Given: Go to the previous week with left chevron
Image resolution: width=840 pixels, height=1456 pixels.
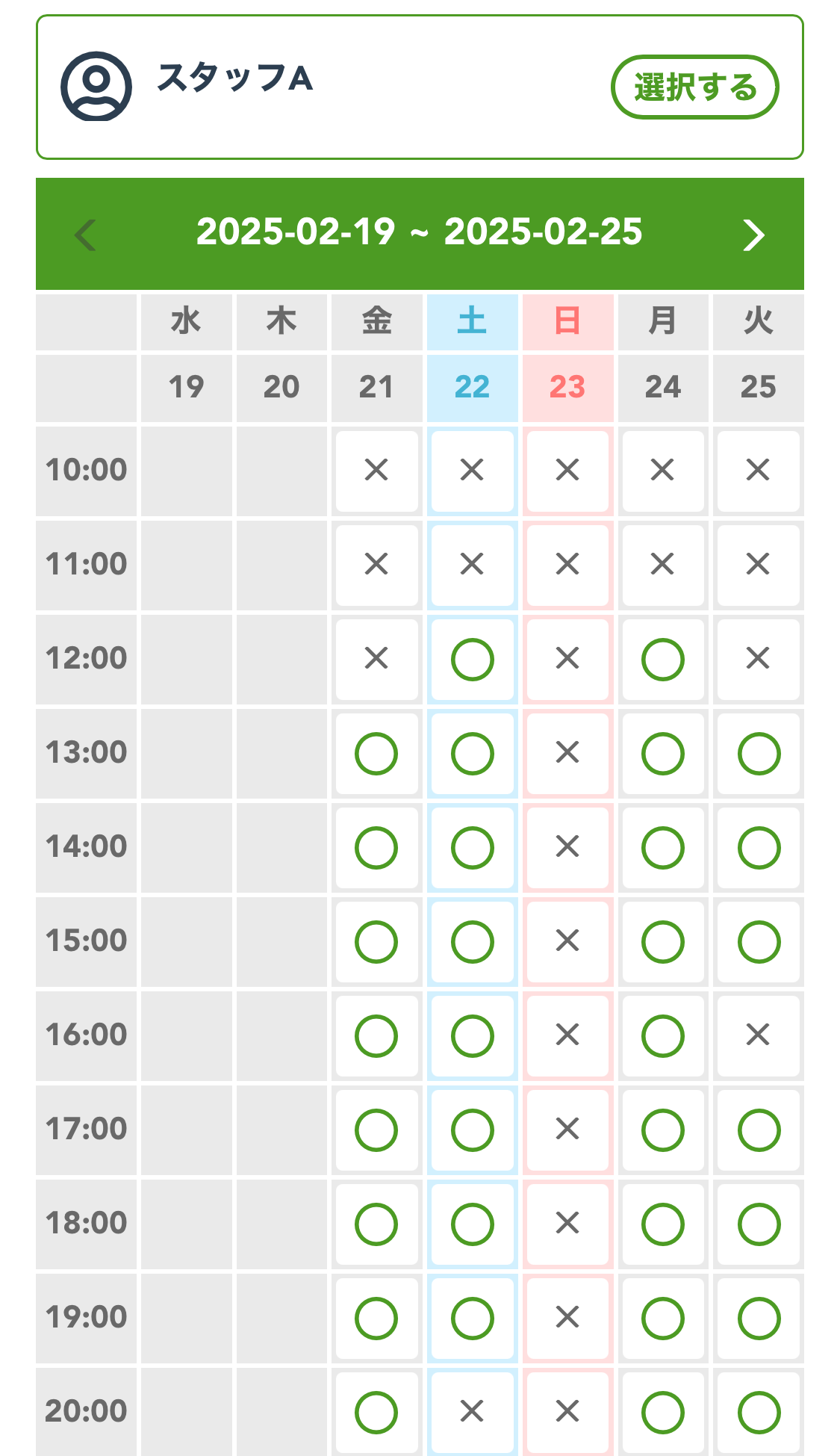Looking at the screenshot, I should tap(86, 235).
